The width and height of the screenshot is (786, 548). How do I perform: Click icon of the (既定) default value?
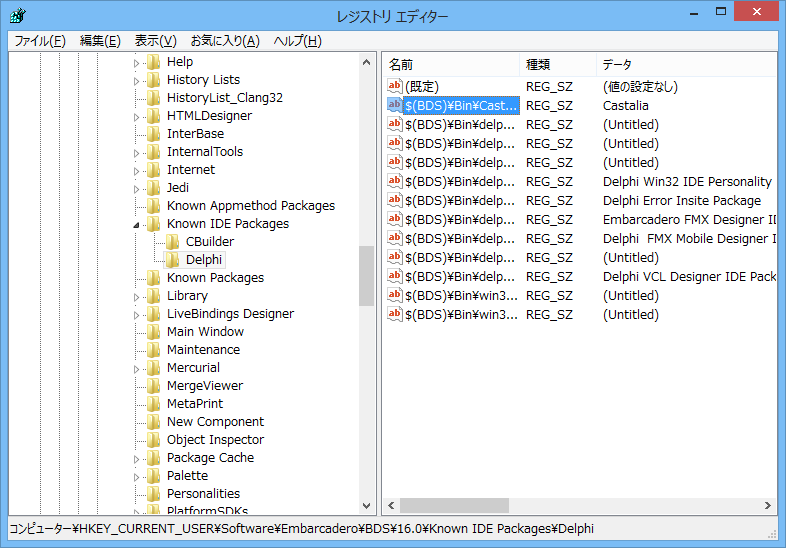394,86
